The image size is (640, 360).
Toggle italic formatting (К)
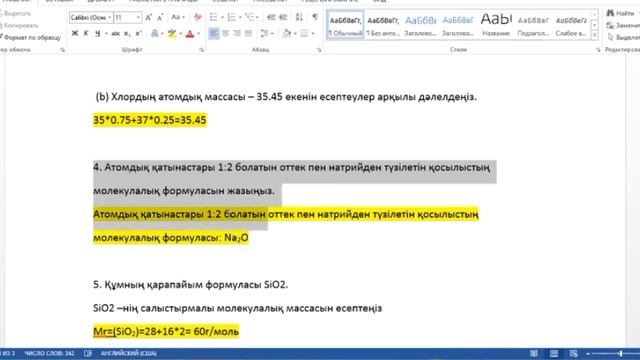[x=86, y=33]
